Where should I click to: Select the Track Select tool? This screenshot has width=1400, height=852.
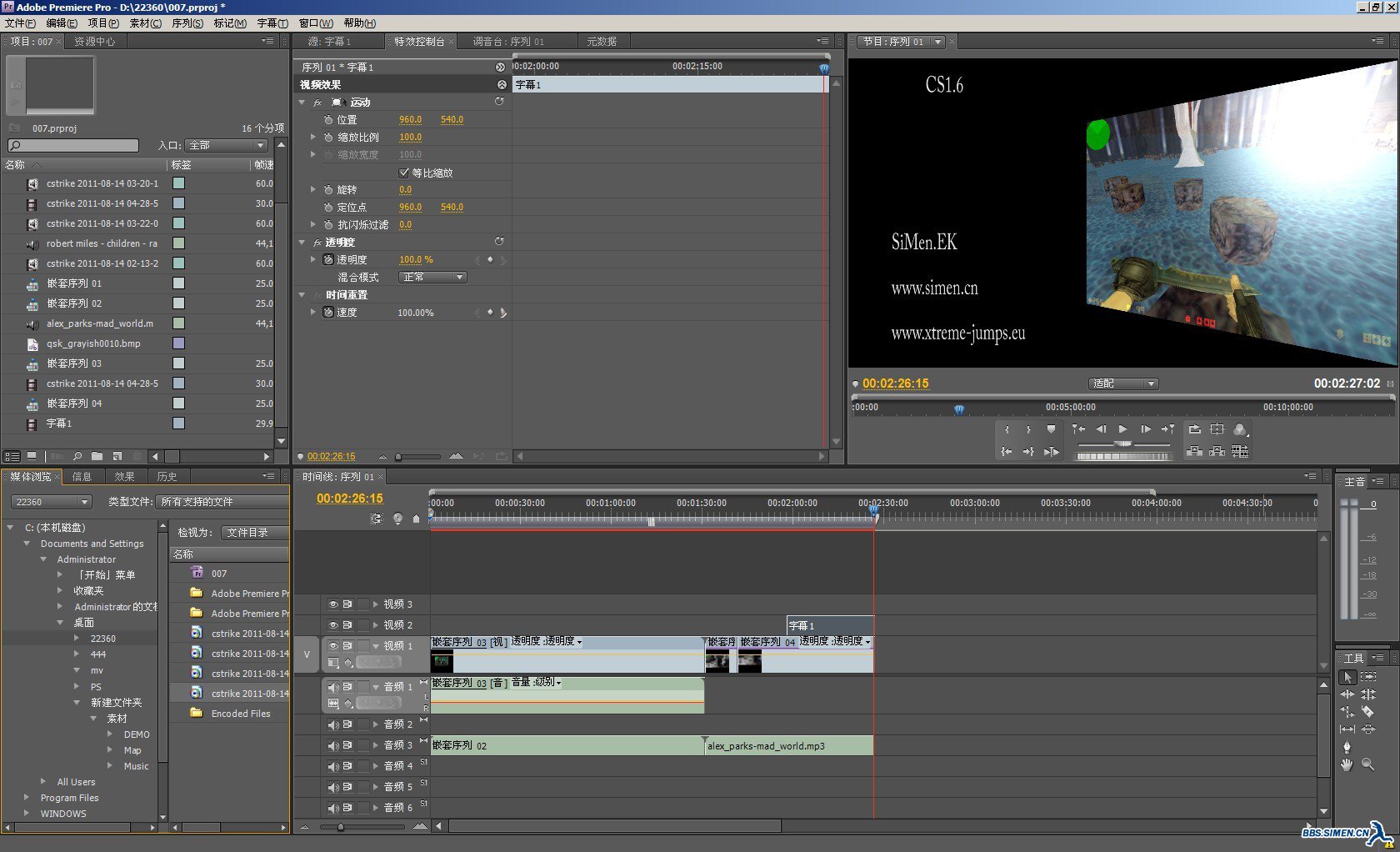click(x=1368, y=678)
